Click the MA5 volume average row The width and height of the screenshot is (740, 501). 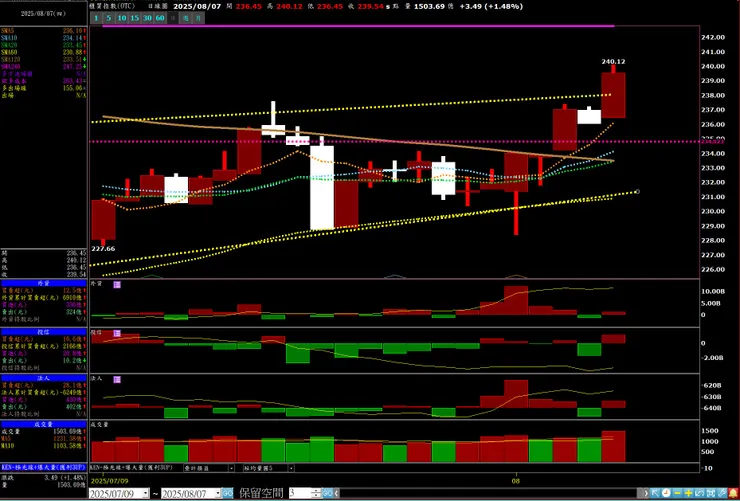[x=43, y=438]
